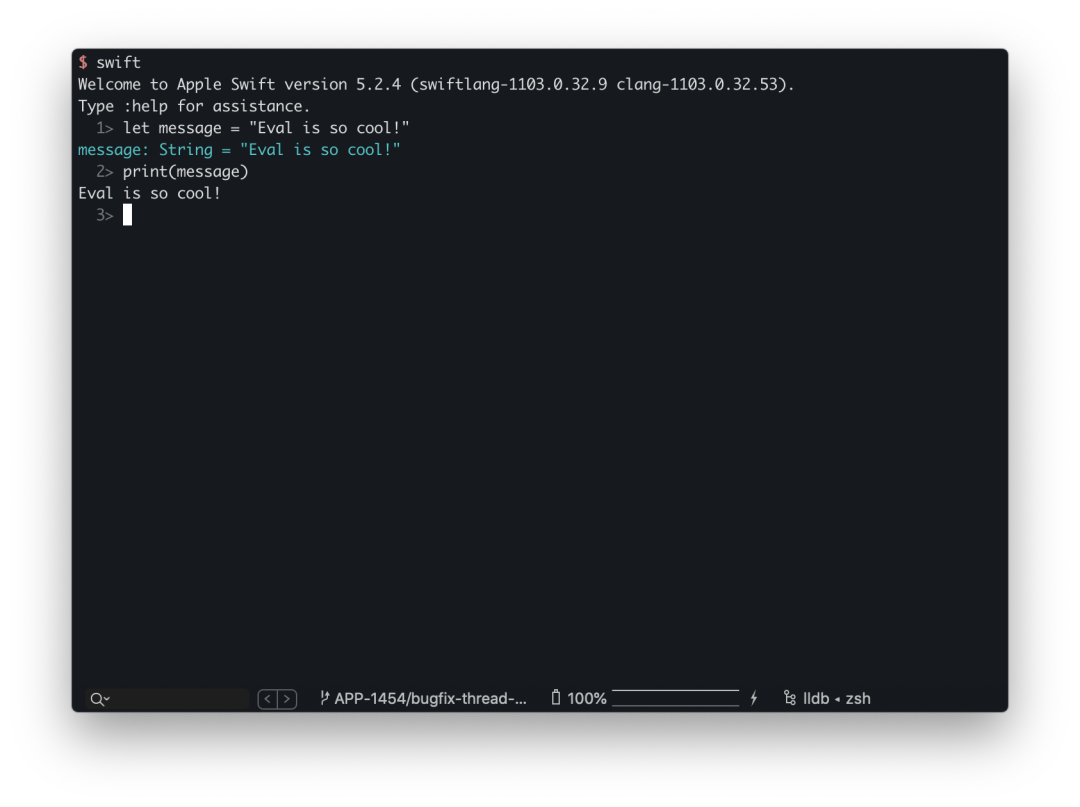This screenshot has width=1080, height=807.
Task: Click the charging lightning bolt icon
Action: coord(754,698)
